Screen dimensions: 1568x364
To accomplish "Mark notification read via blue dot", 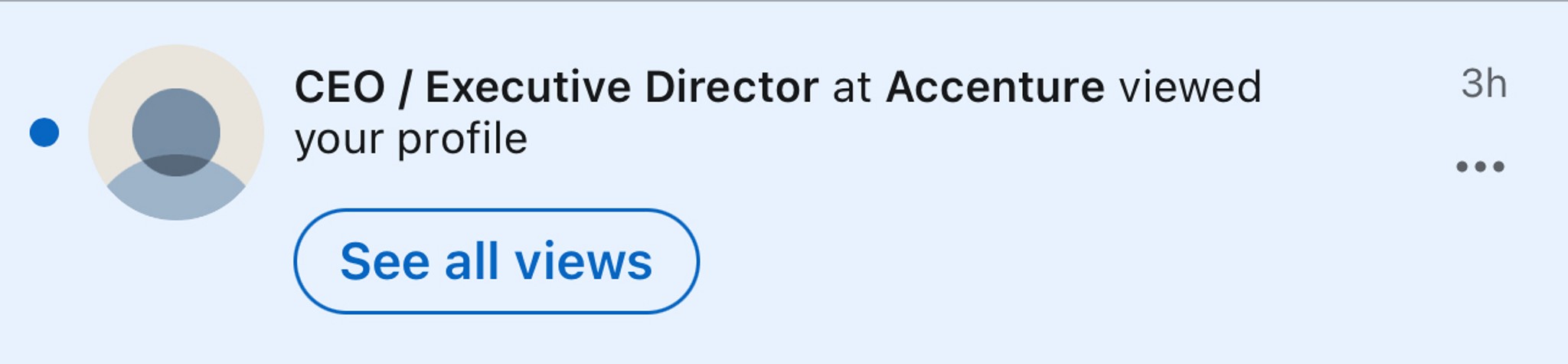I will coord(44,132).
